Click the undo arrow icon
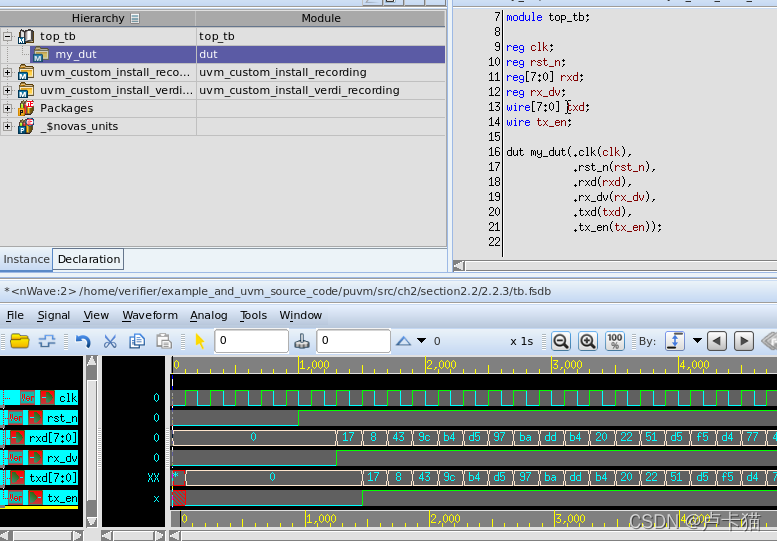777x541 pixels. click(x=83, y=341)
